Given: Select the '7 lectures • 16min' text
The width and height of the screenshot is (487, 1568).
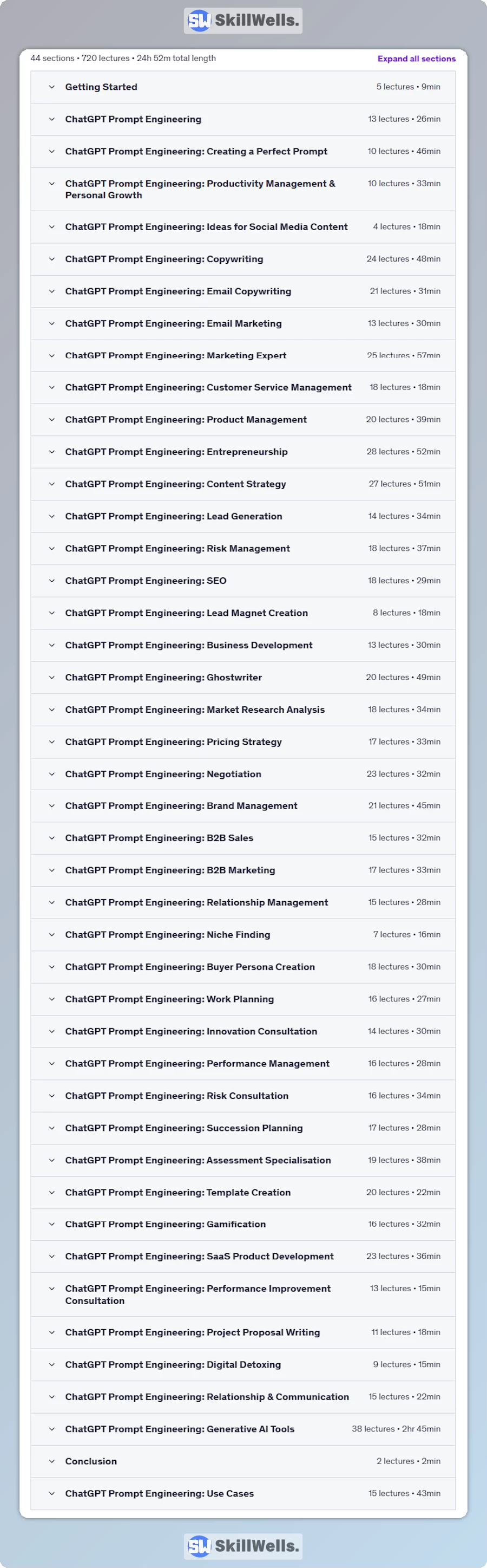Looking at the screenshot, I should [x=407, y=935].
